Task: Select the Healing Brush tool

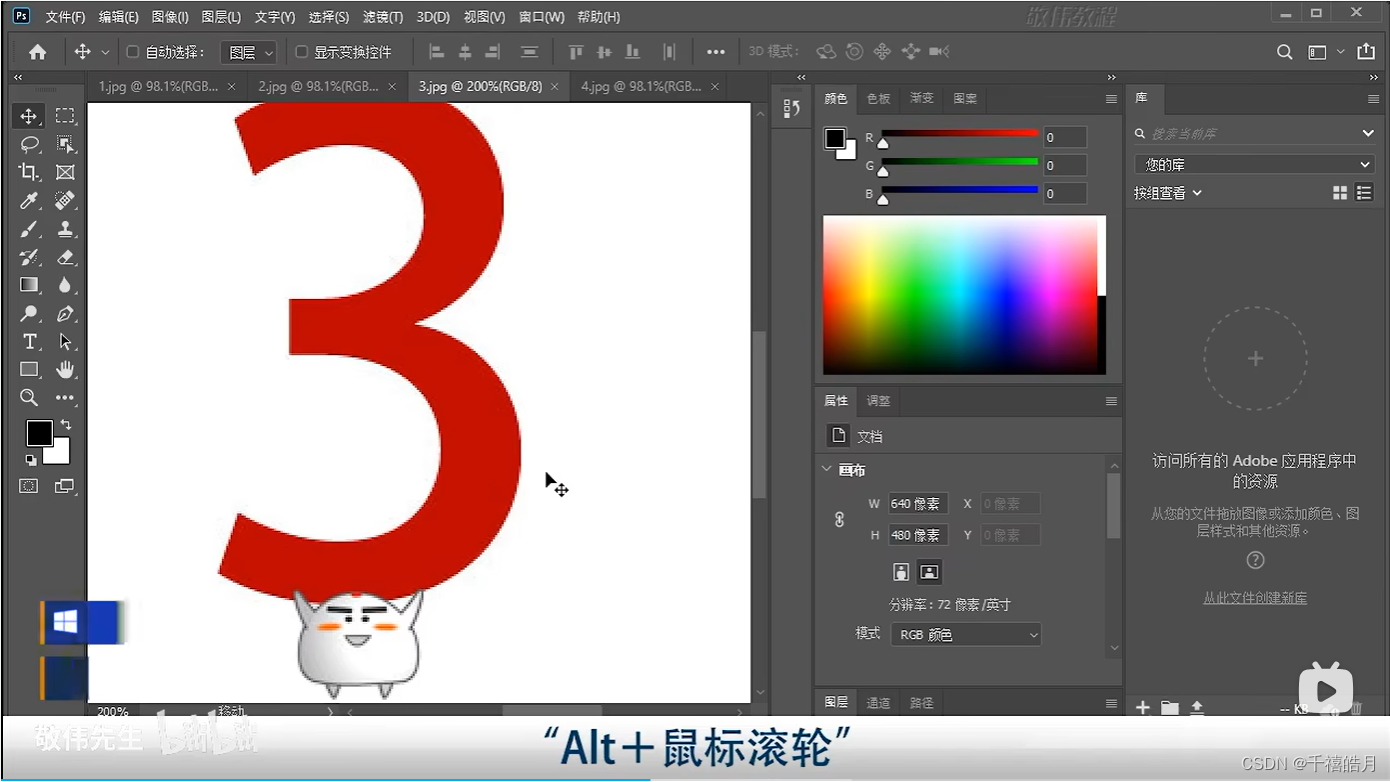Action: 65,200
